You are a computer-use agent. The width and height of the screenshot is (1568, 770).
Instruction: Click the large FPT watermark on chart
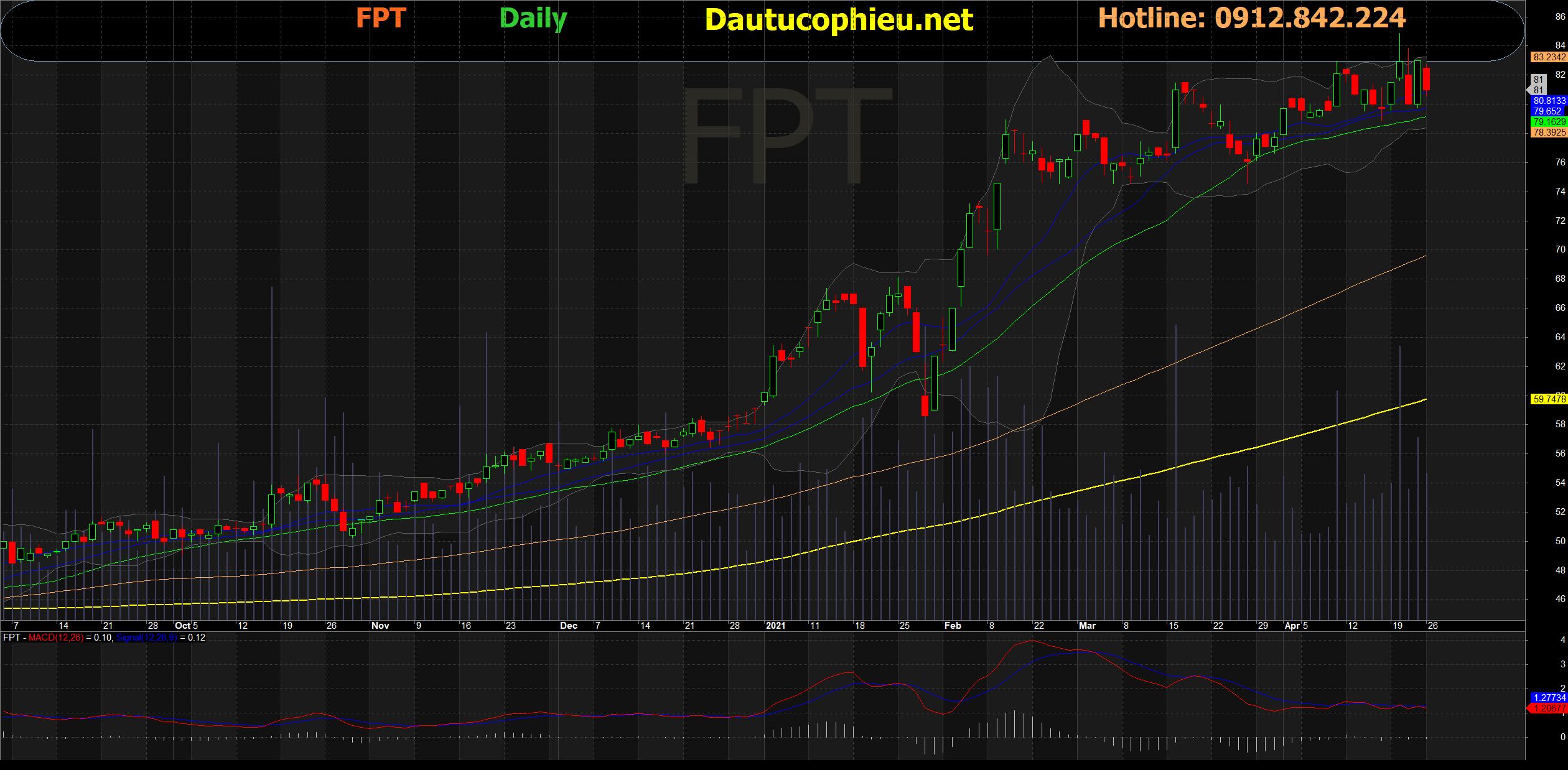(787, 135)
